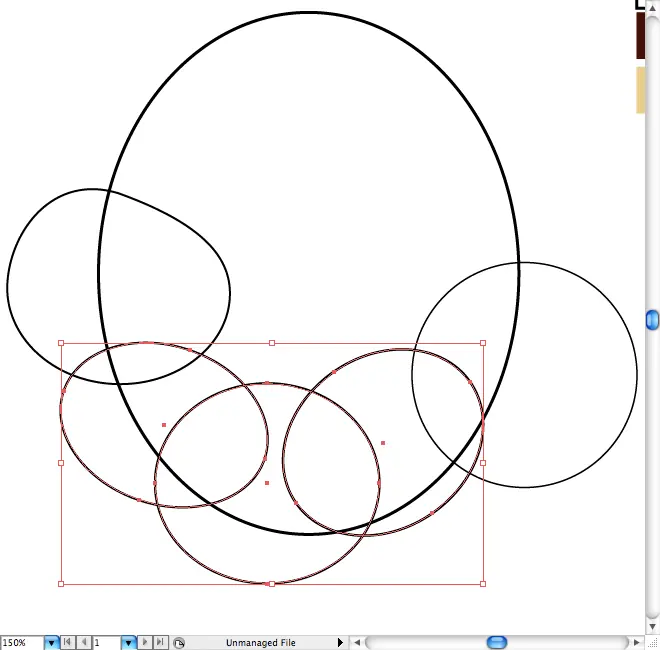The height and width of the screenshot is (650, 660).
Task: Click the left-middle bounding box handle
Action: [x=61, y=463]
